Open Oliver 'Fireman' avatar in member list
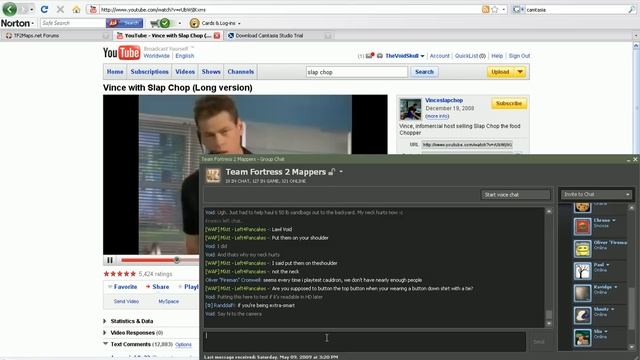This screenshot has width=640, height=360. point(582,248)
